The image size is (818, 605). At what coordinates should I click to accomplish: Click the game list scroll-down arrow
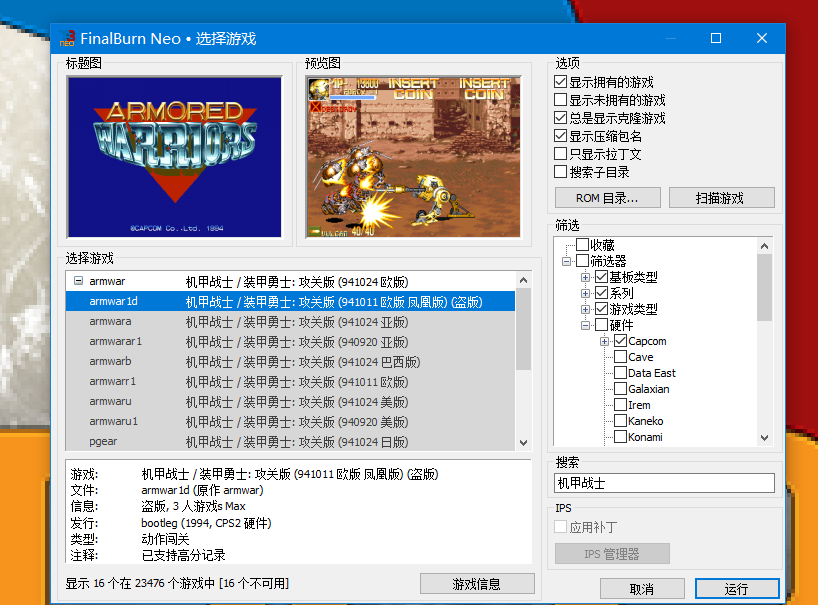(523, 442)
